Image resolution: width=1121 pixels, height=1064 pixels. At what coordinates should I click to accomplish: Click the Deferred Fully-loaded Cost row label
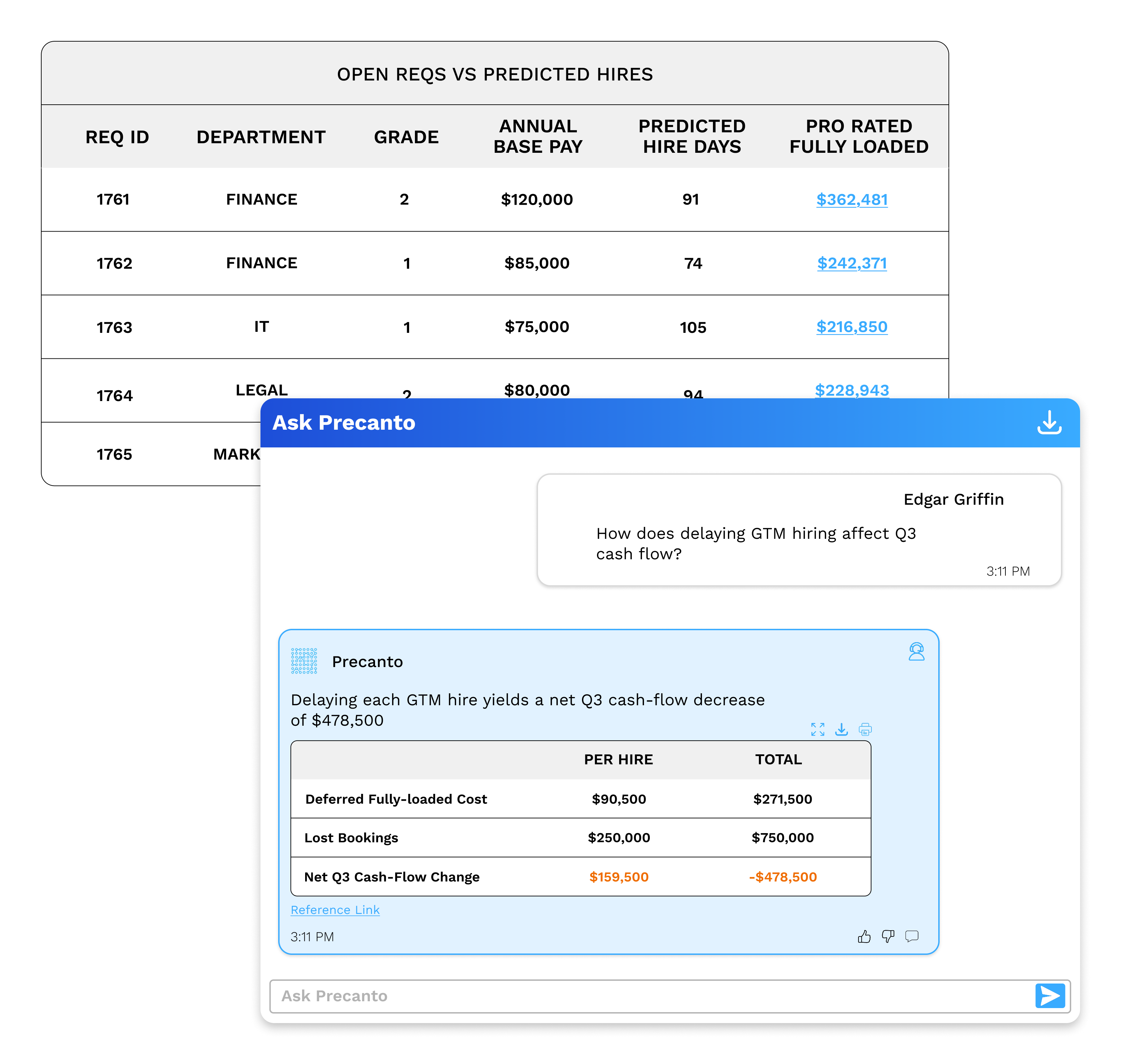(396, 799)
